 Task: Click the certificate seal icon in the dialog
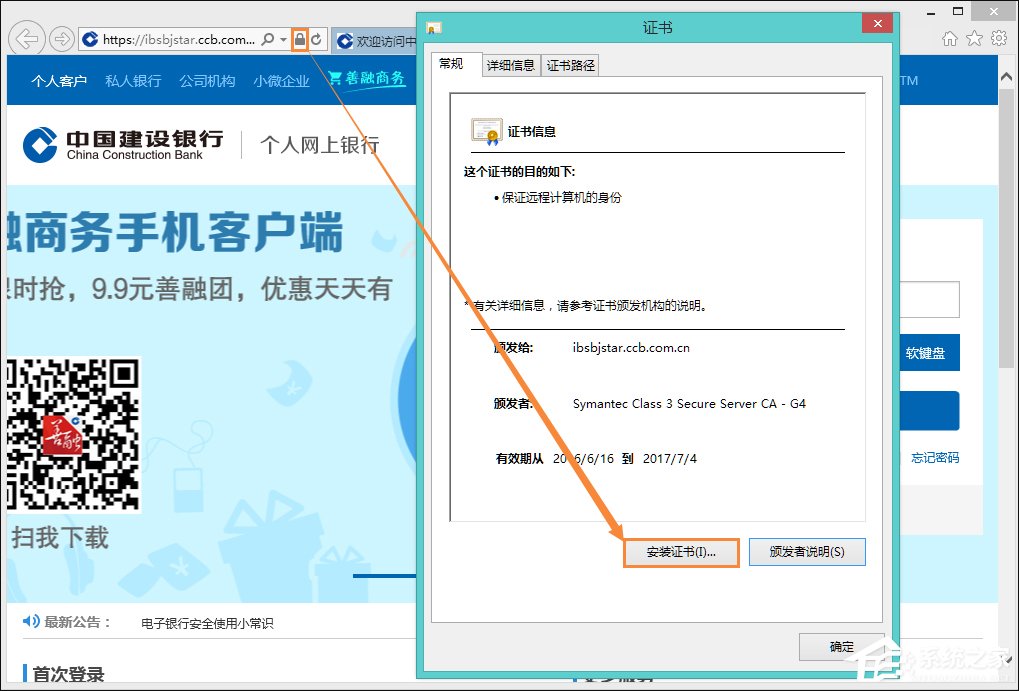click(487, 131)
